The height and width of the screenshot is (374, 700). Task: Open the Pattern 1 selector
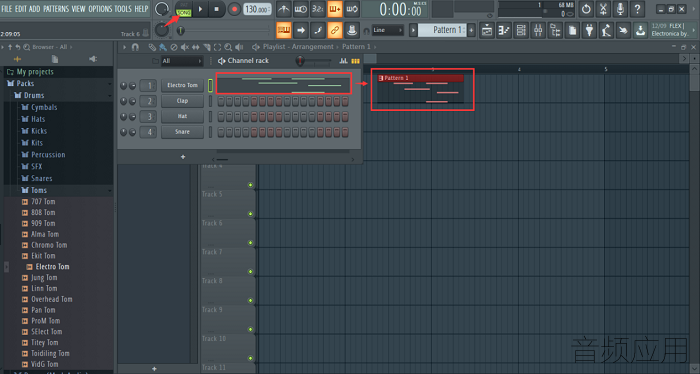point(442,30)
